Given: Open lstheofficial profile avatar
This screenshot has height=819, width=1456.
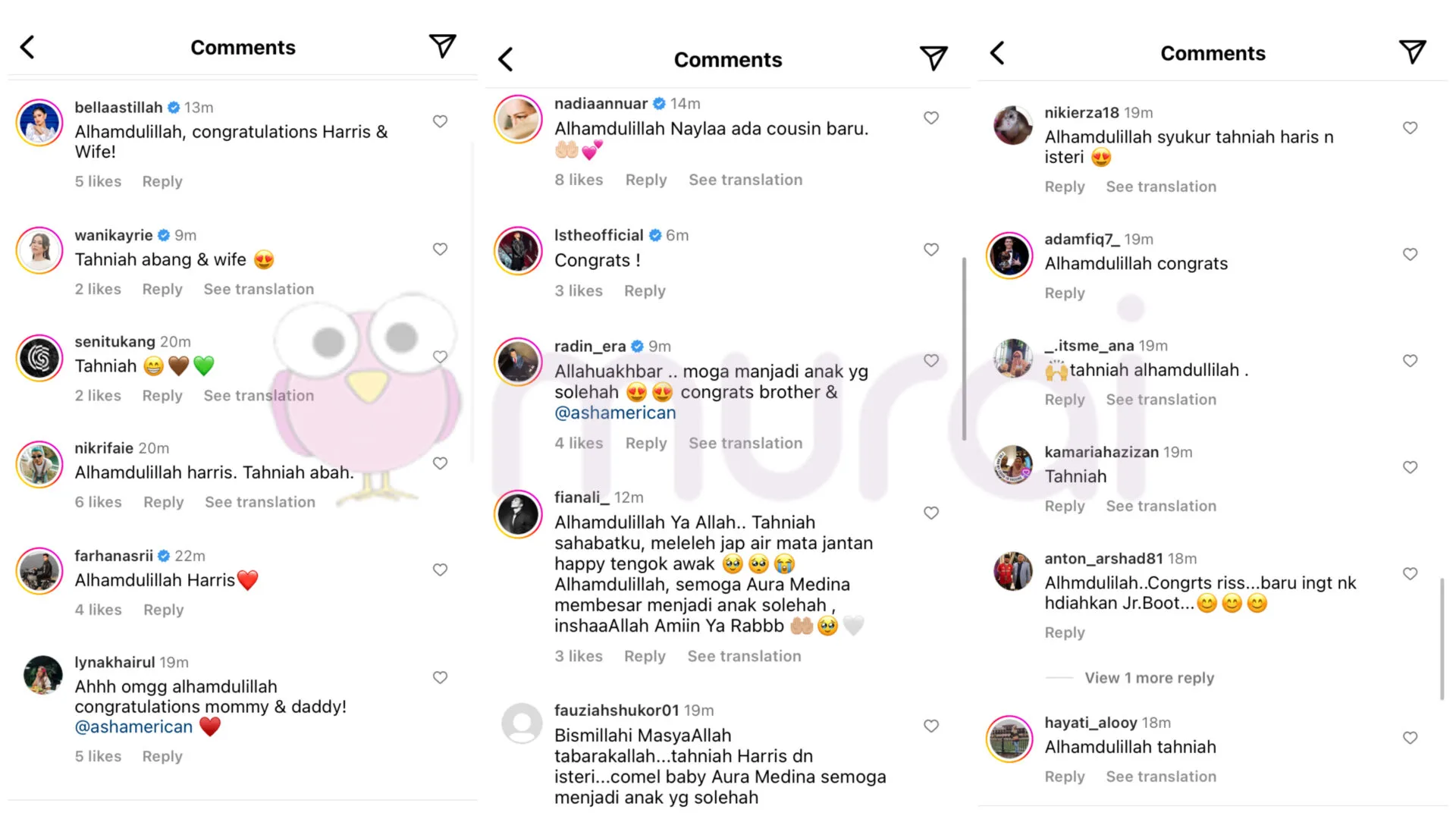Looking at the screenshot, I should [x=519, y=250].
